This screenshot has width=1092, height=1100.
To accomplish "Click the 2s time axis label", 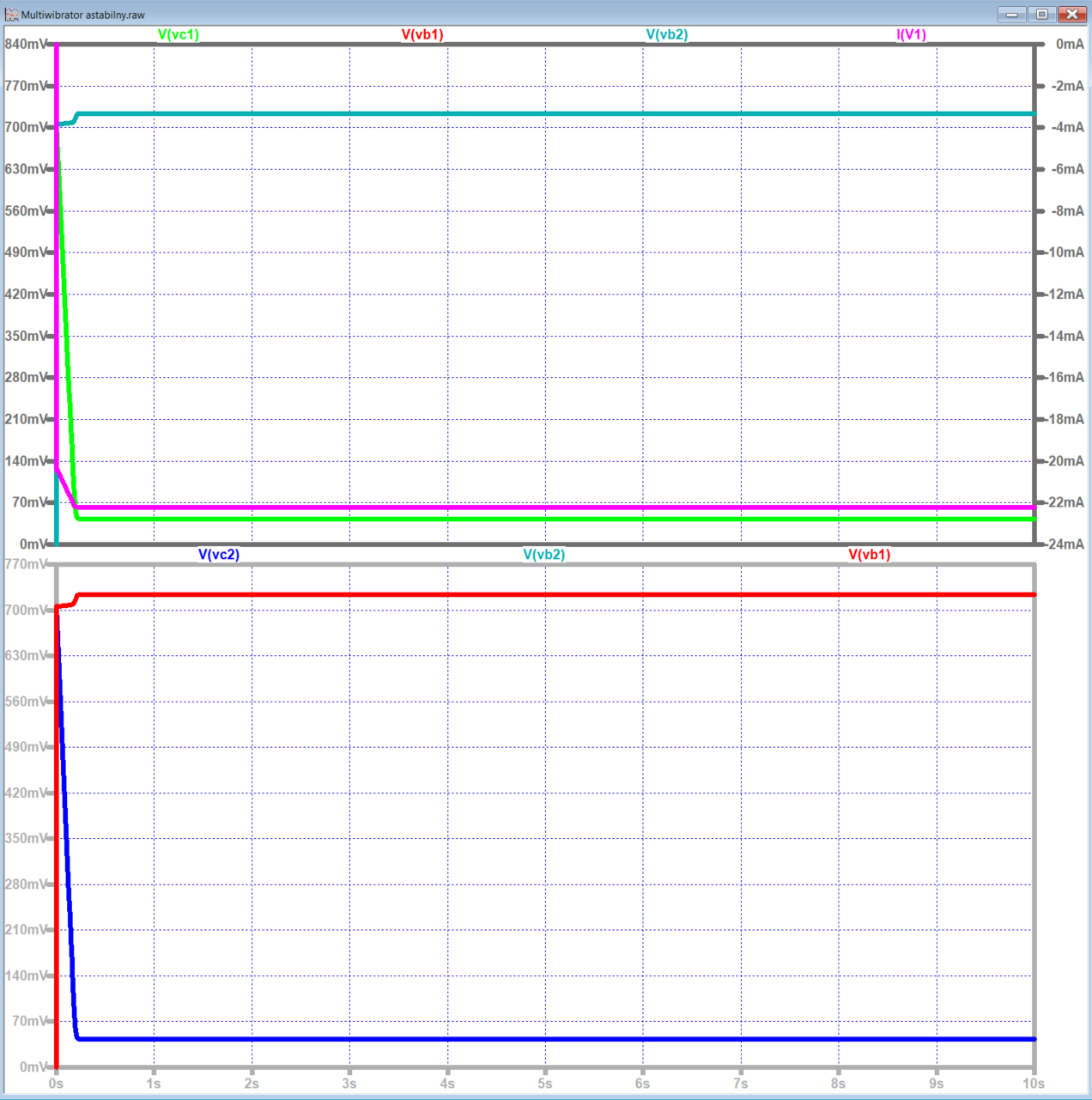I will coord(252,1084).
